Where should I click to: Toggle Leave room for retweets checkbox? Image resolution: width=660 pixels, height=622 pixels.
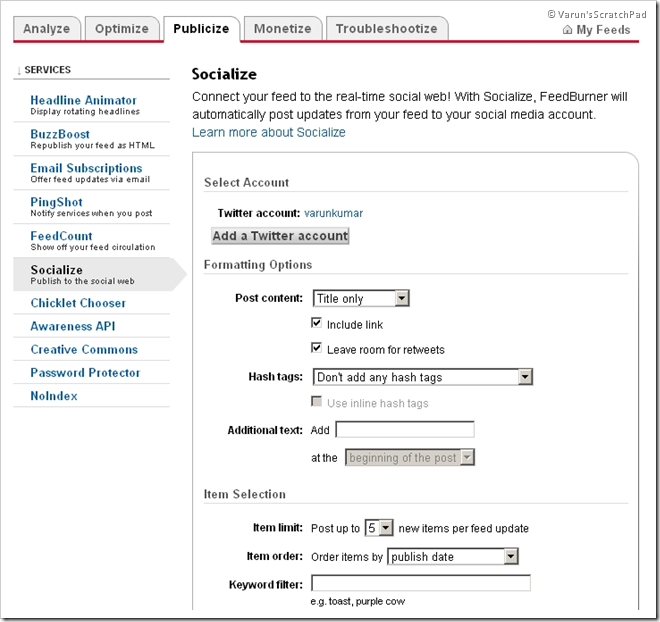[x=316, y=348]
